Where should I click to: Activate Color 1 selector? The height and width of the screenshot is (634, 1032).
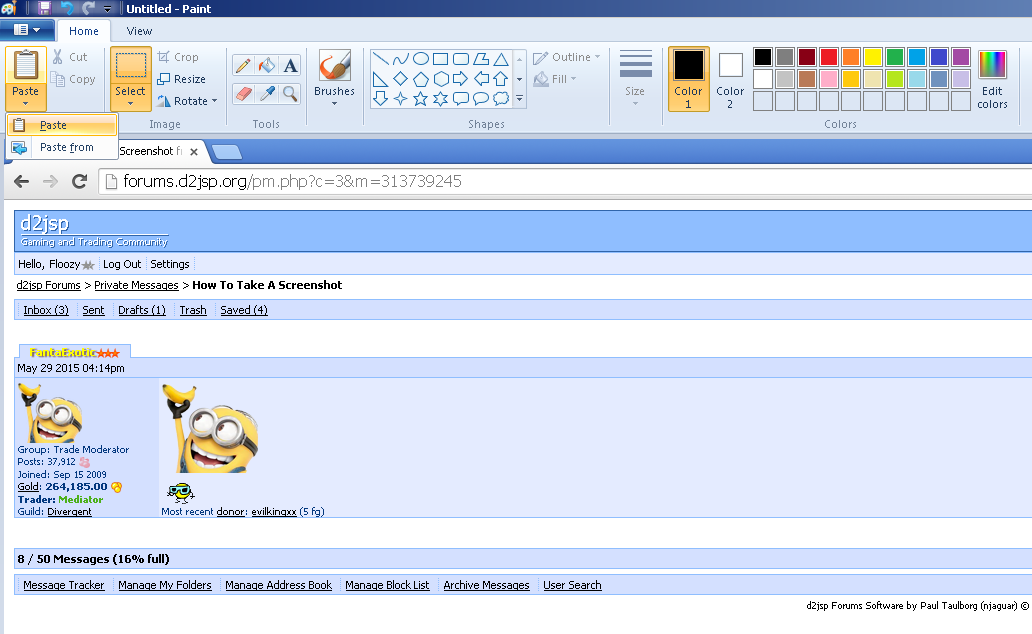pos(688,78)
